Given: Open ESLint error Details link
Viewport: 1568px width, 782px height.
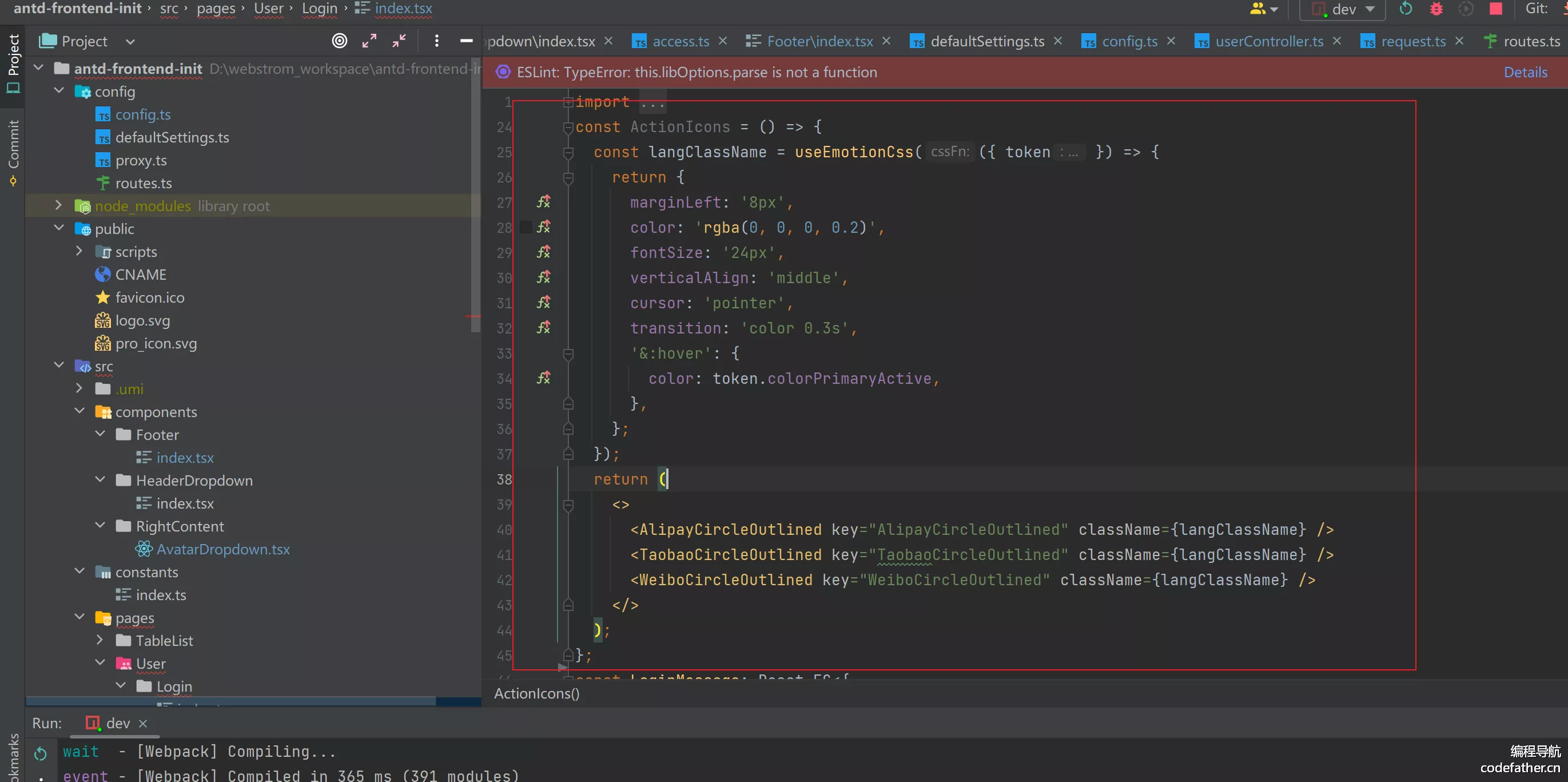Looking at the screenshot, I should (x=1525, y=72).
